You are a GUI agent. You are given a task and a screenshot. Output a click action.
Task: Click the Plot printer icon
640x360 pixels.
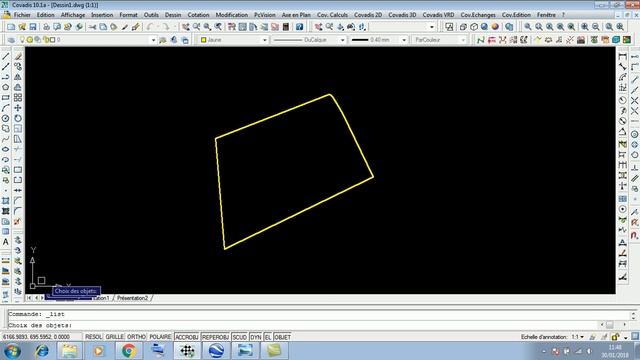[46, 27]
